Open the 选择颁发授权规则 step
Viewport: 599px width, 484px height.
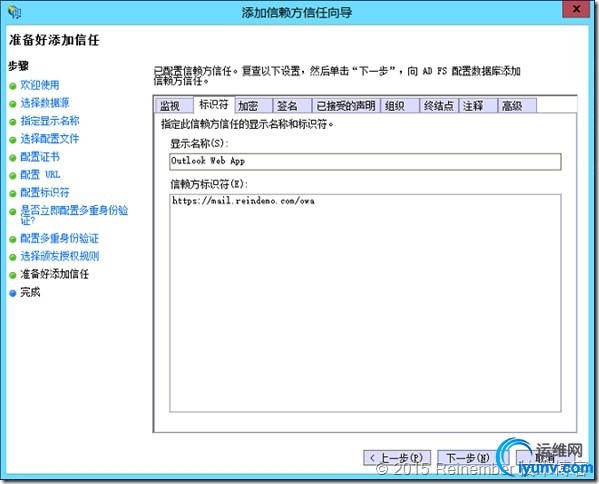[x=60, y=256]
